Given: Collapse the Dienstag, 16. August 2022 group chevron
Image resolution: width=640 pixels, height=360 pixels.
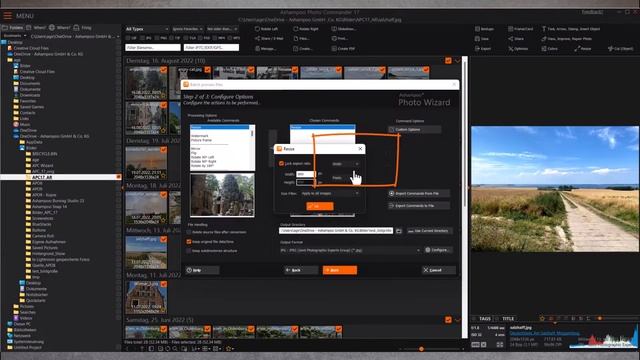Looking at the screenshot, I should pos(458,60).
